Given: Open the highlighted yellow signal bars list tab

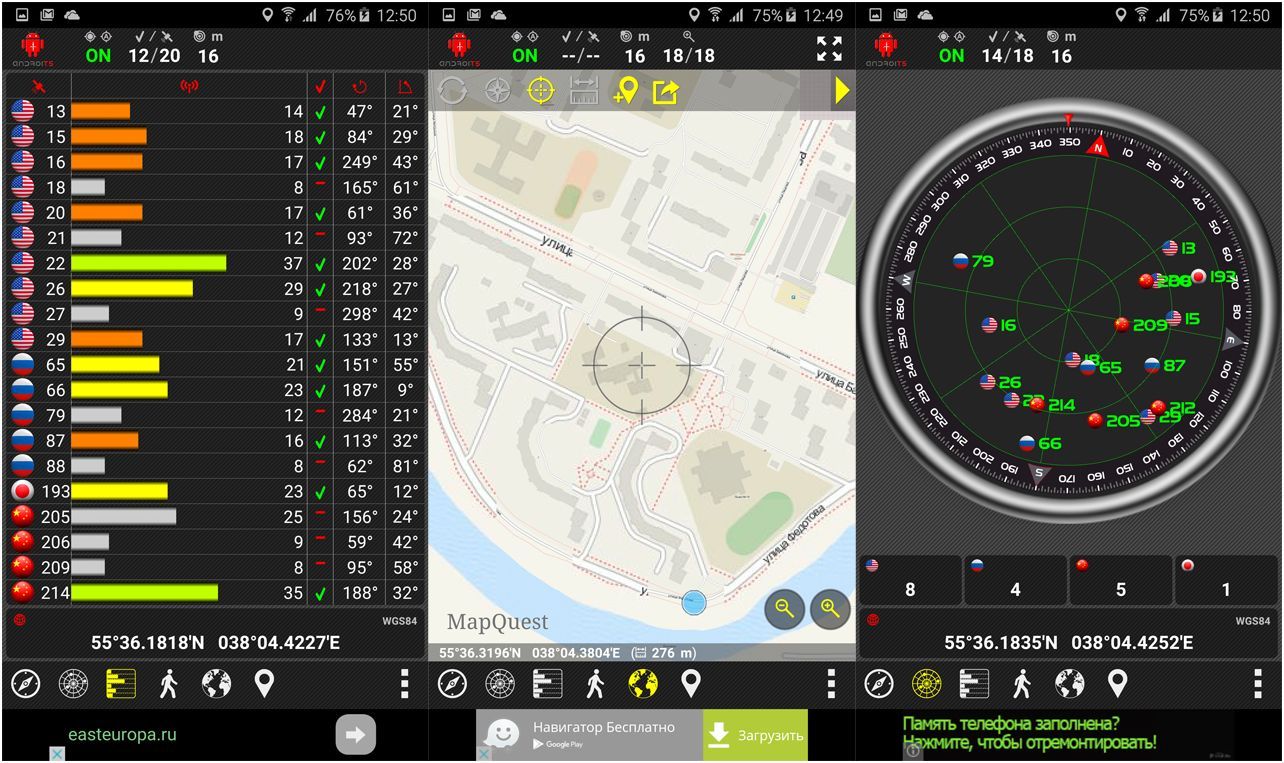Looking at the screenshot, I should [121, 684].
